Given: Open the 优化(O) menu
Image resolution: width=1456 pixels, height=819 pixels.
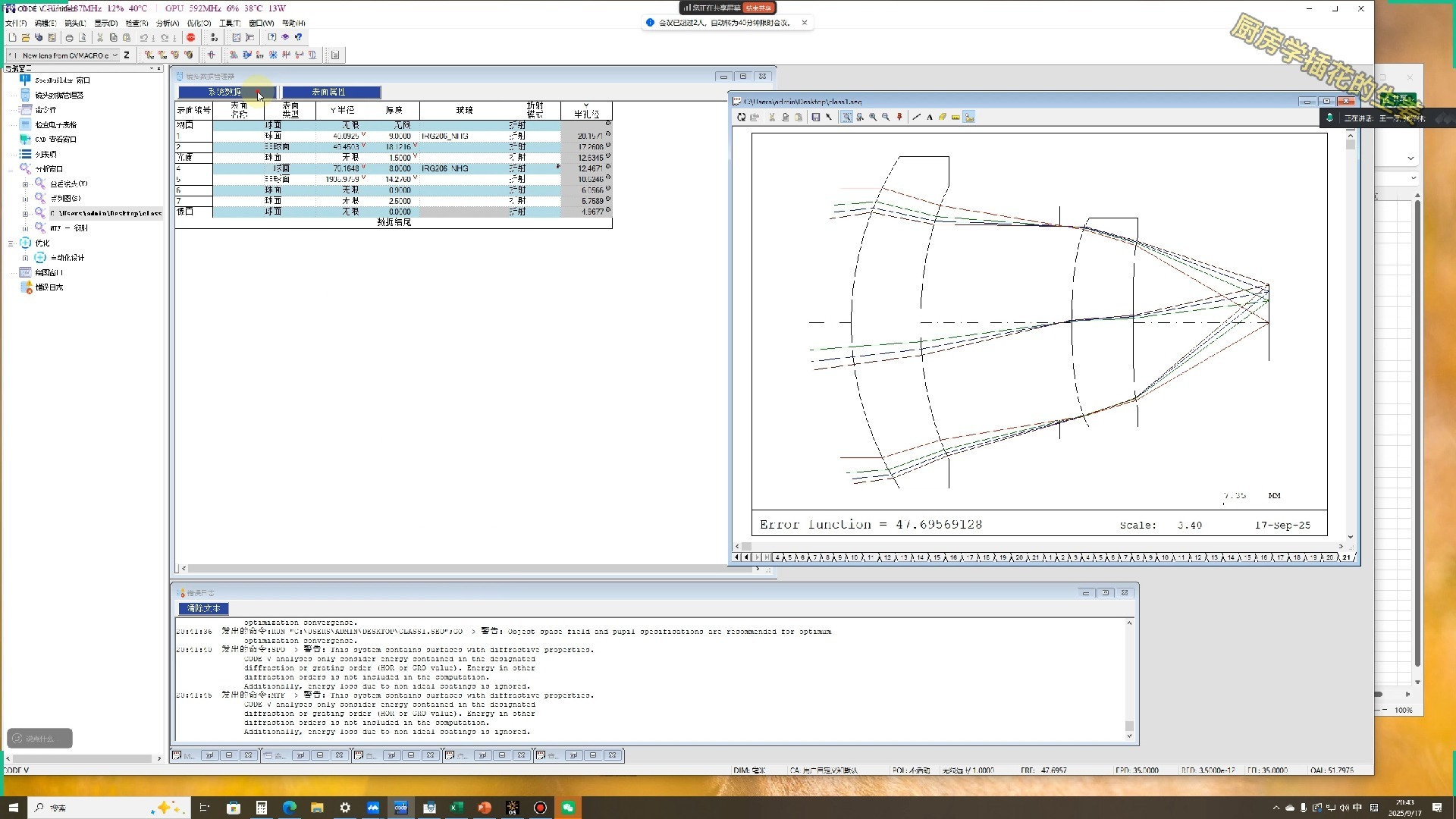Looking at the screenshot, I should [199, 24].
